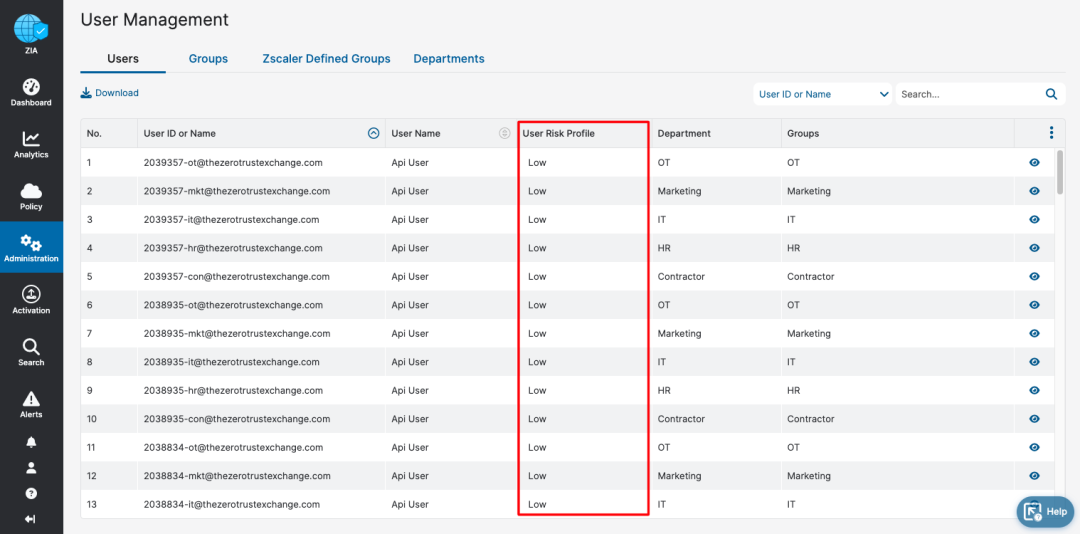Image resolution: width=1080 pixels, height=534 pixels.
Task: Click the Download link
Action: pyautogui.click(x=110, y=93)
